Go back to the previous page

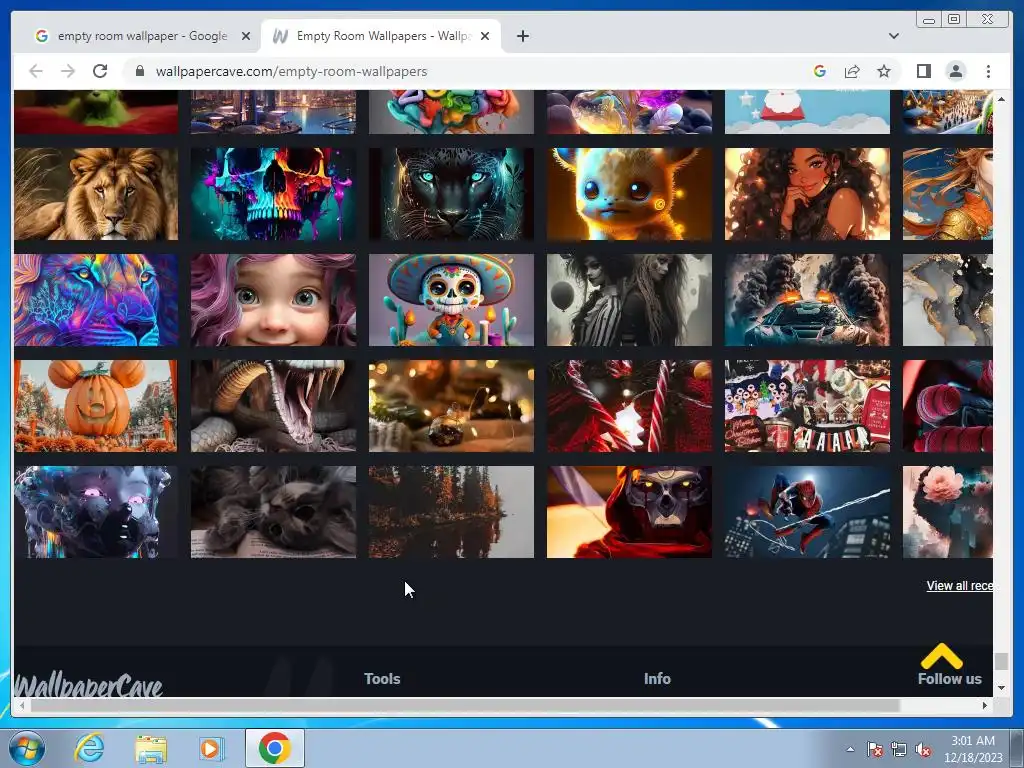pos(36,71)
